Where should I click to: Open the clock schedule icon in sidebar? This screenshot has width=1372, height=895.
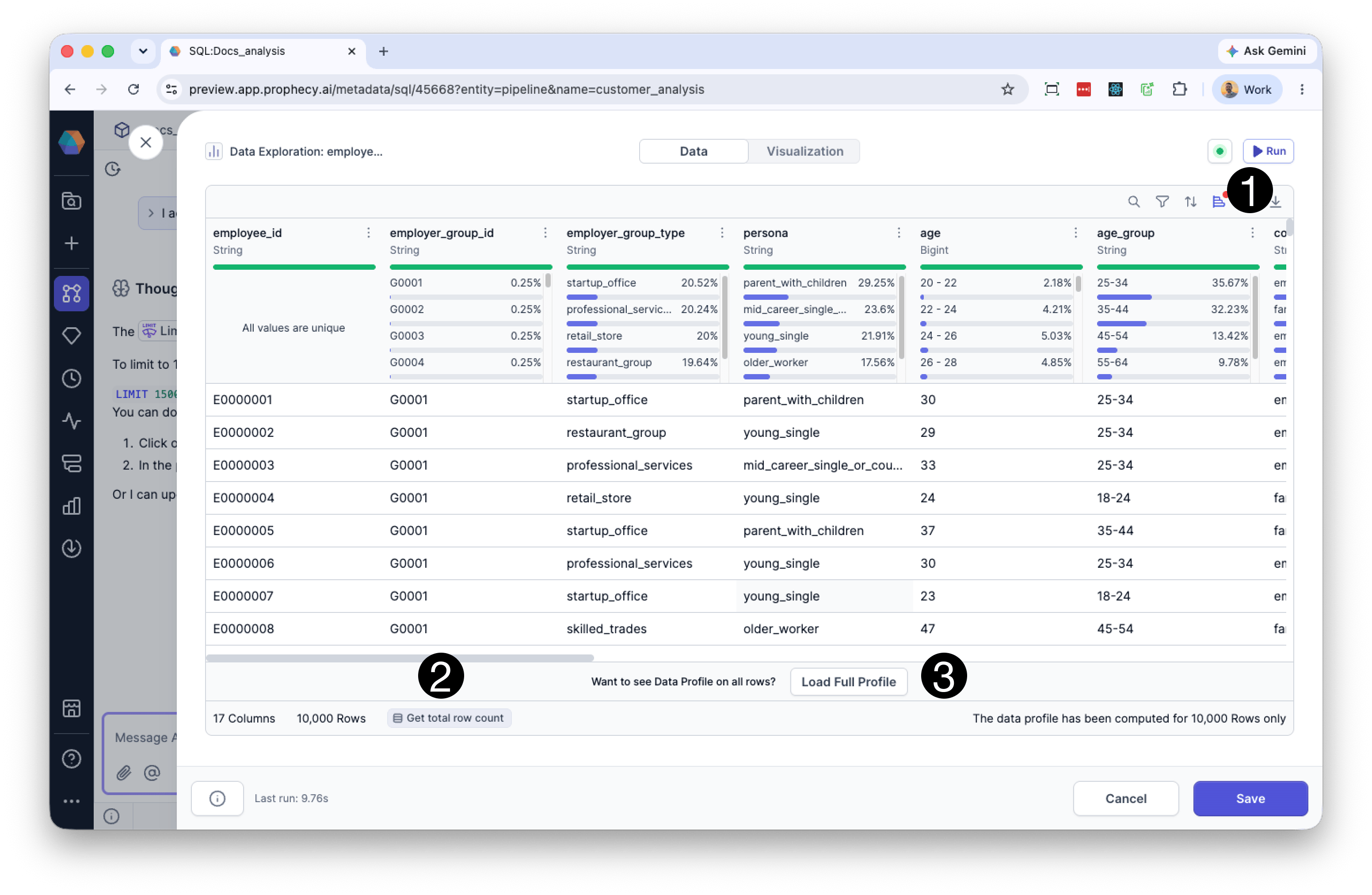click(x=72, y=379)
